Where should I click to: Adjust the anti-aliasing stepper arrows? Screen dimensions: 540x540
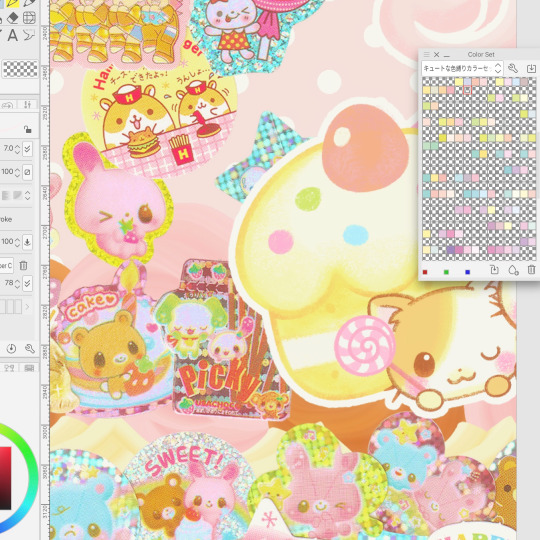pyautogui.click(x=27, y=195)
